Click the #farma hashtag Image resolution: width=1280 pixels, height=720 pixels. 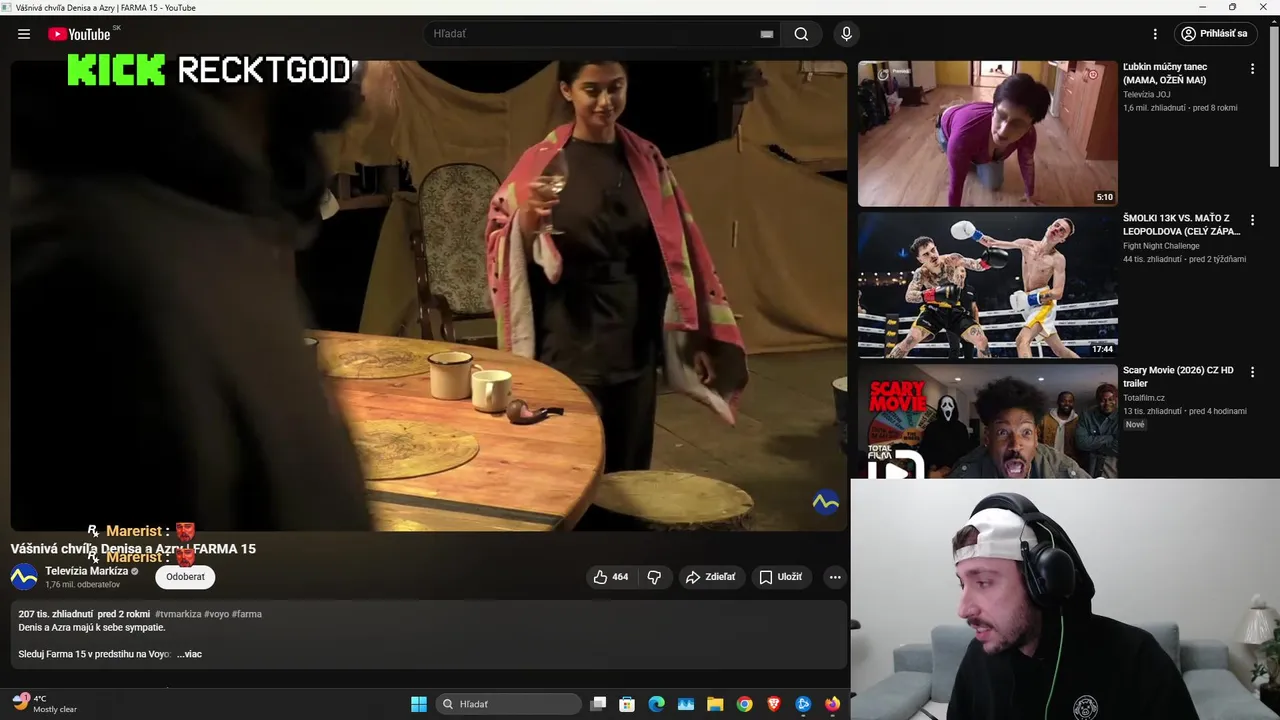click(246, 614)
